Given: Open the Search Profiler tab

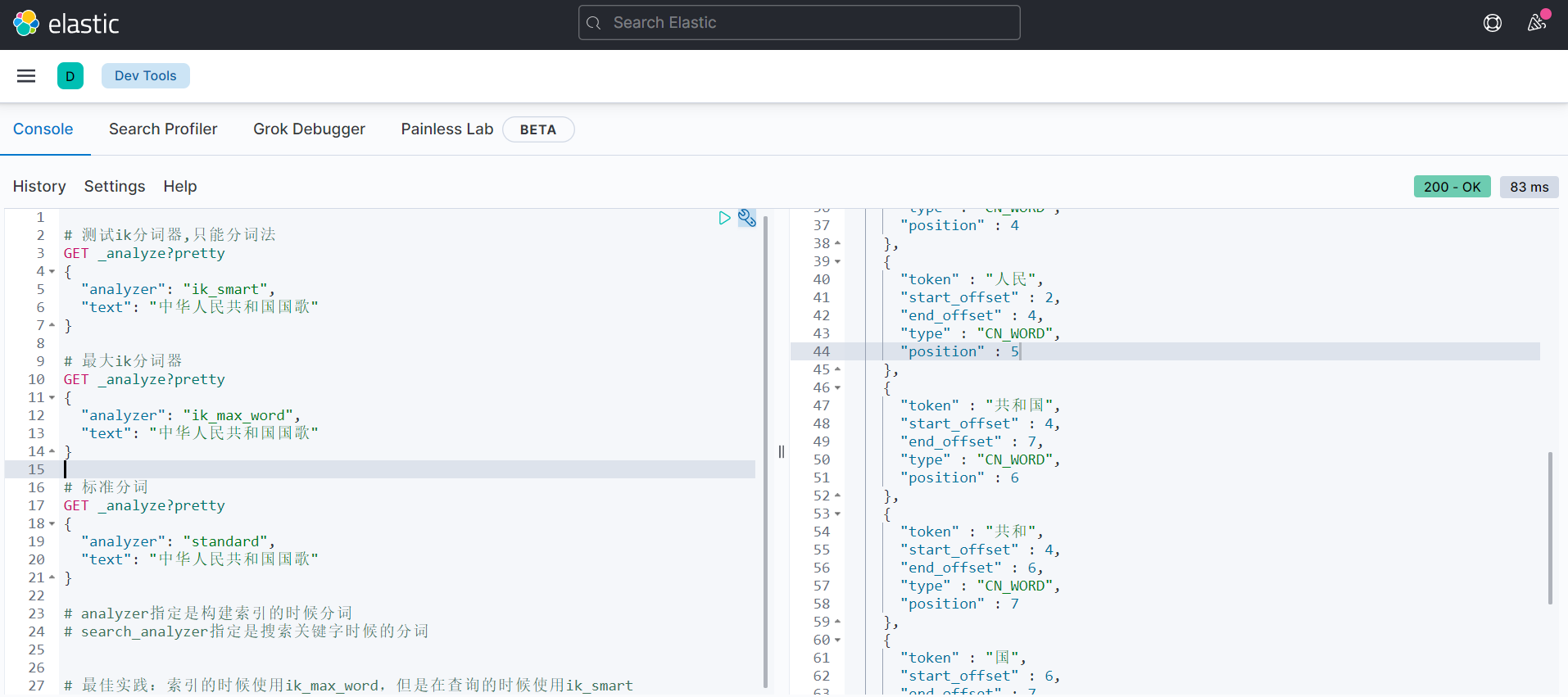Looking at the screenshot, I should pyautogui.click(x=163, y=129).
